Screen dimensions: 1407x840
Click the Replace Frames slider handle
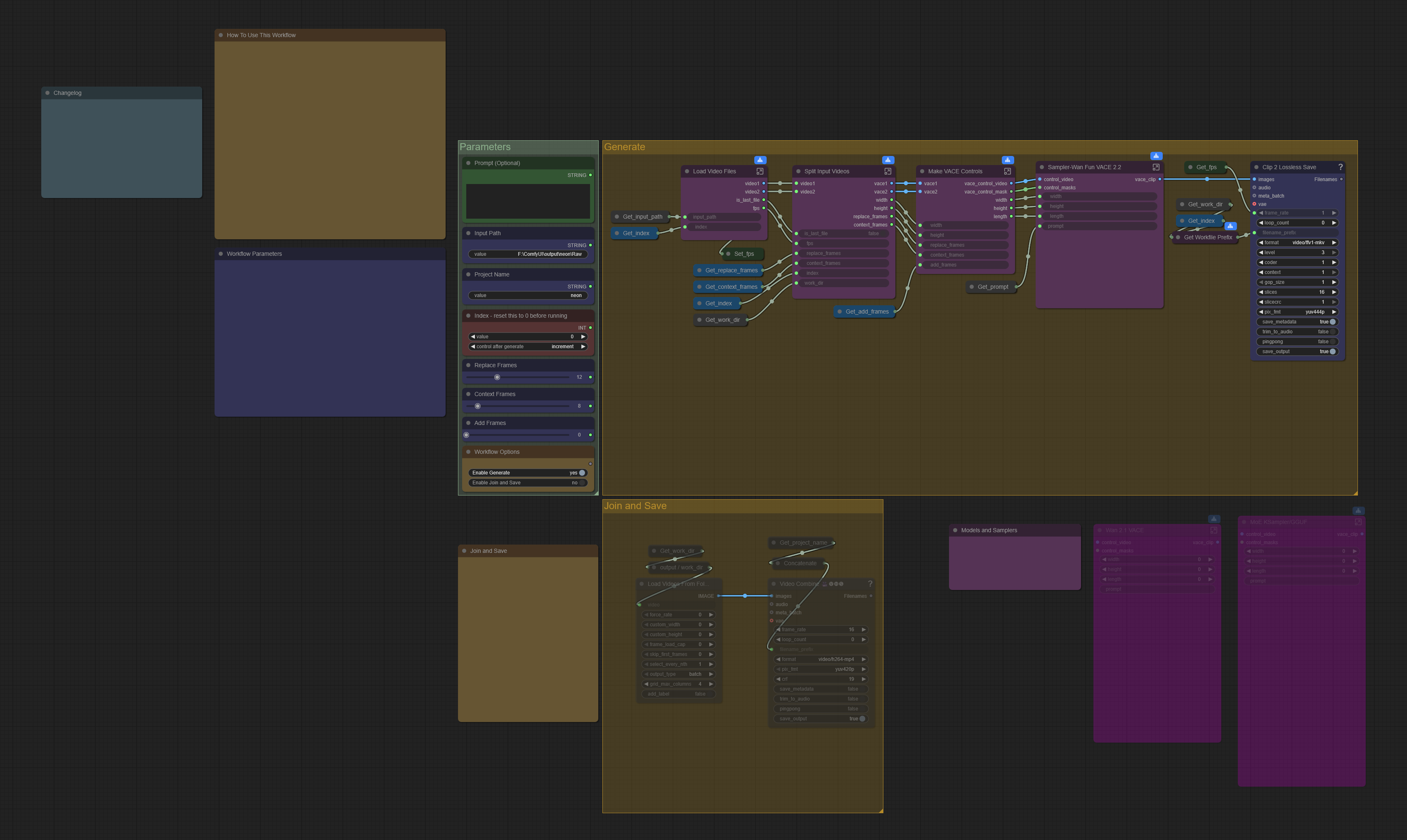(x=497, y=377)
